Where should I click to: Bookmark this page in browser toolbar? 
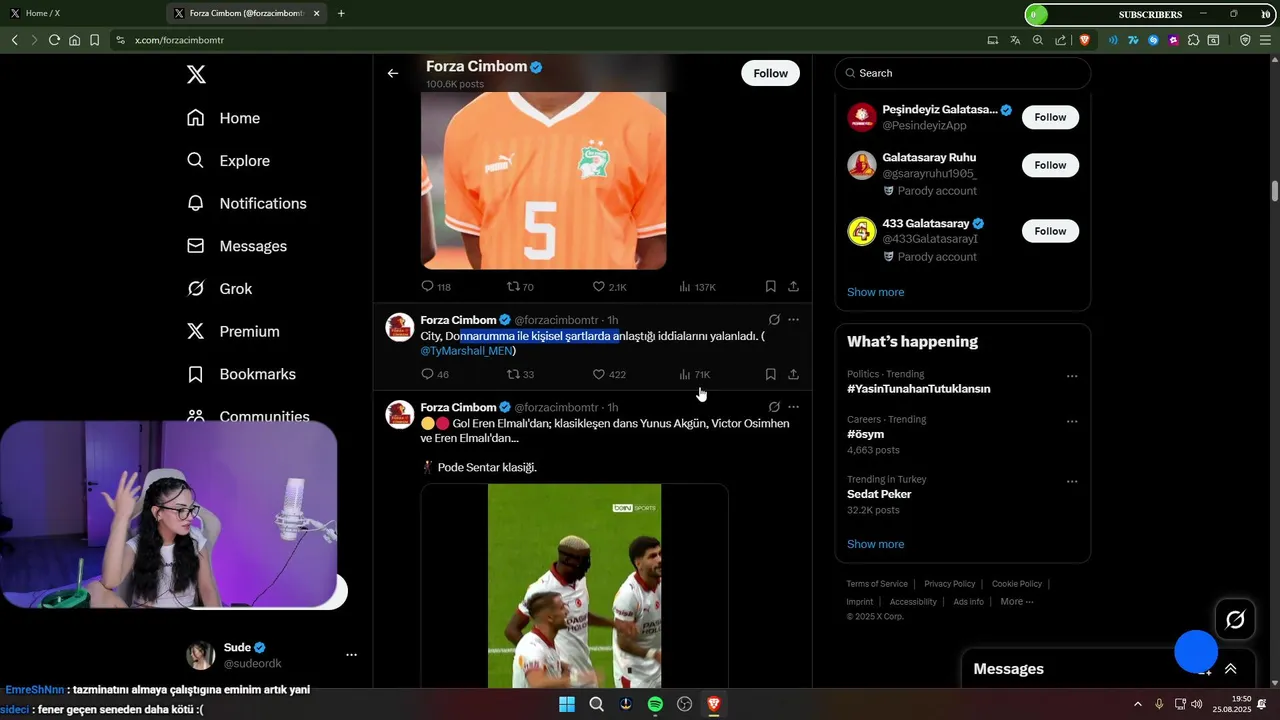tap(94, 40)
